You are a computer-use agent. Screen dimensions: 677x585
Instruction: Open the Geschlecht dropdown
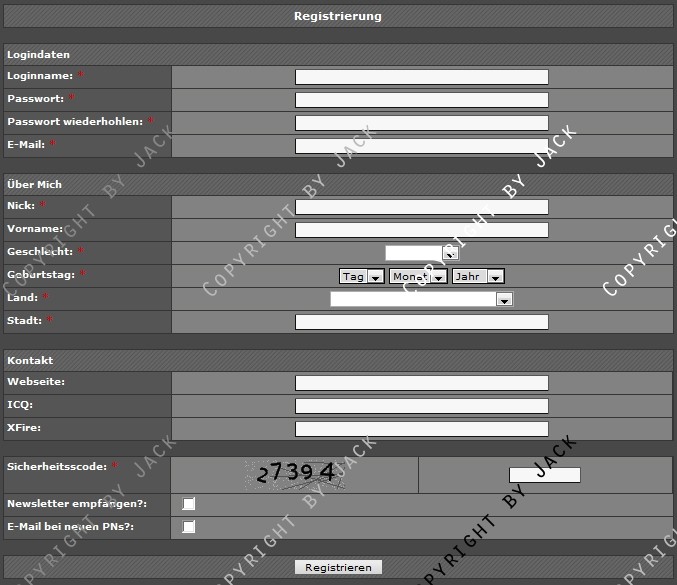(422, 253)
